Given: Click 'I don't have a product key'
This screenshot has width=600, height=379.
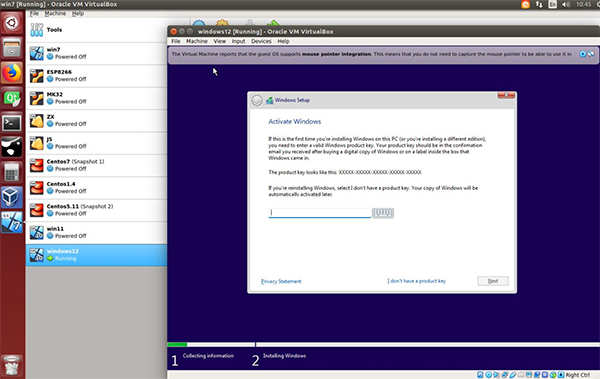Looking at the screenshot, I should (x=416, y=281).
